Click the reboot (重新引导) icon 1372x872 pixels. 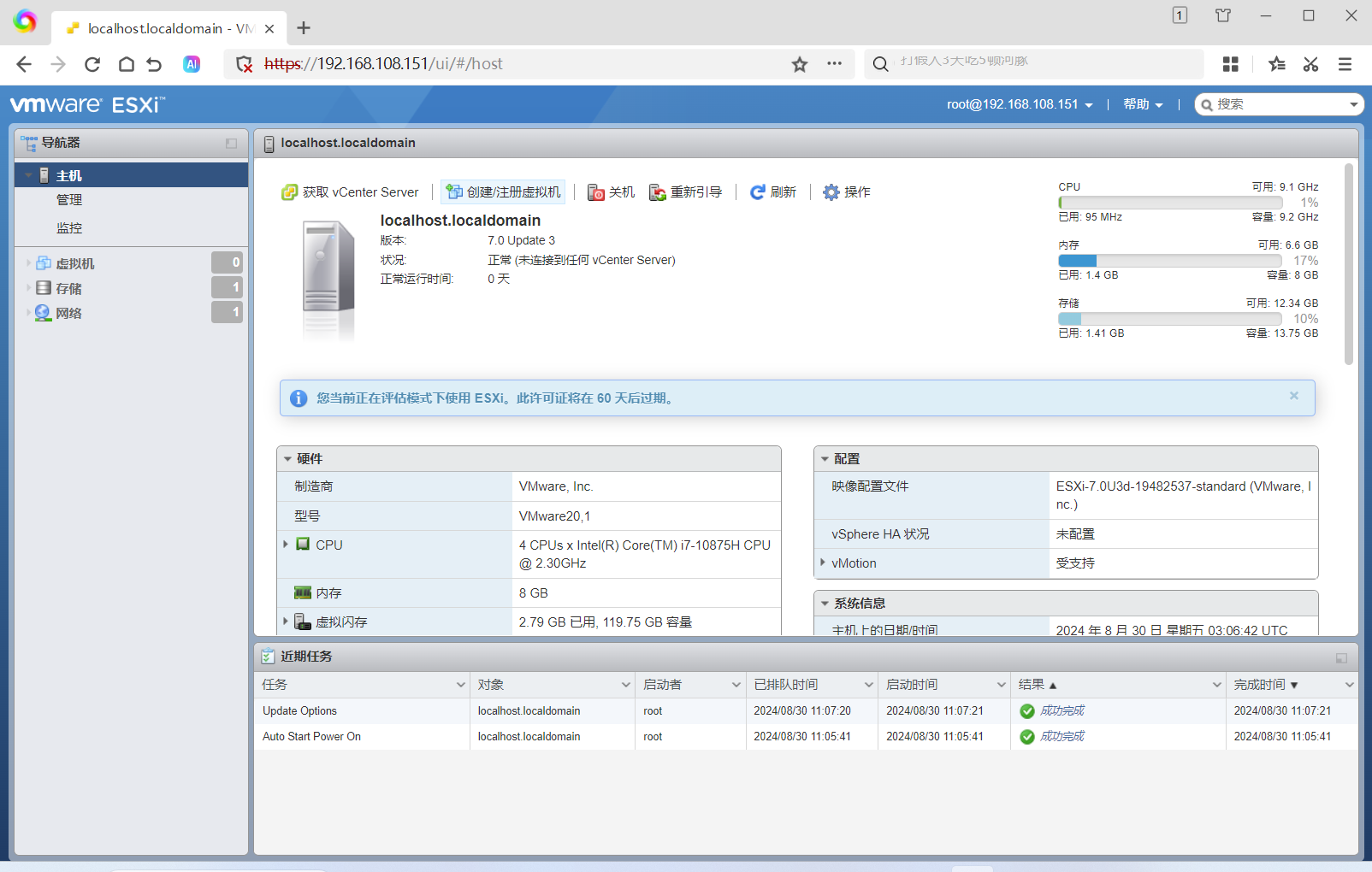point(658,192)
